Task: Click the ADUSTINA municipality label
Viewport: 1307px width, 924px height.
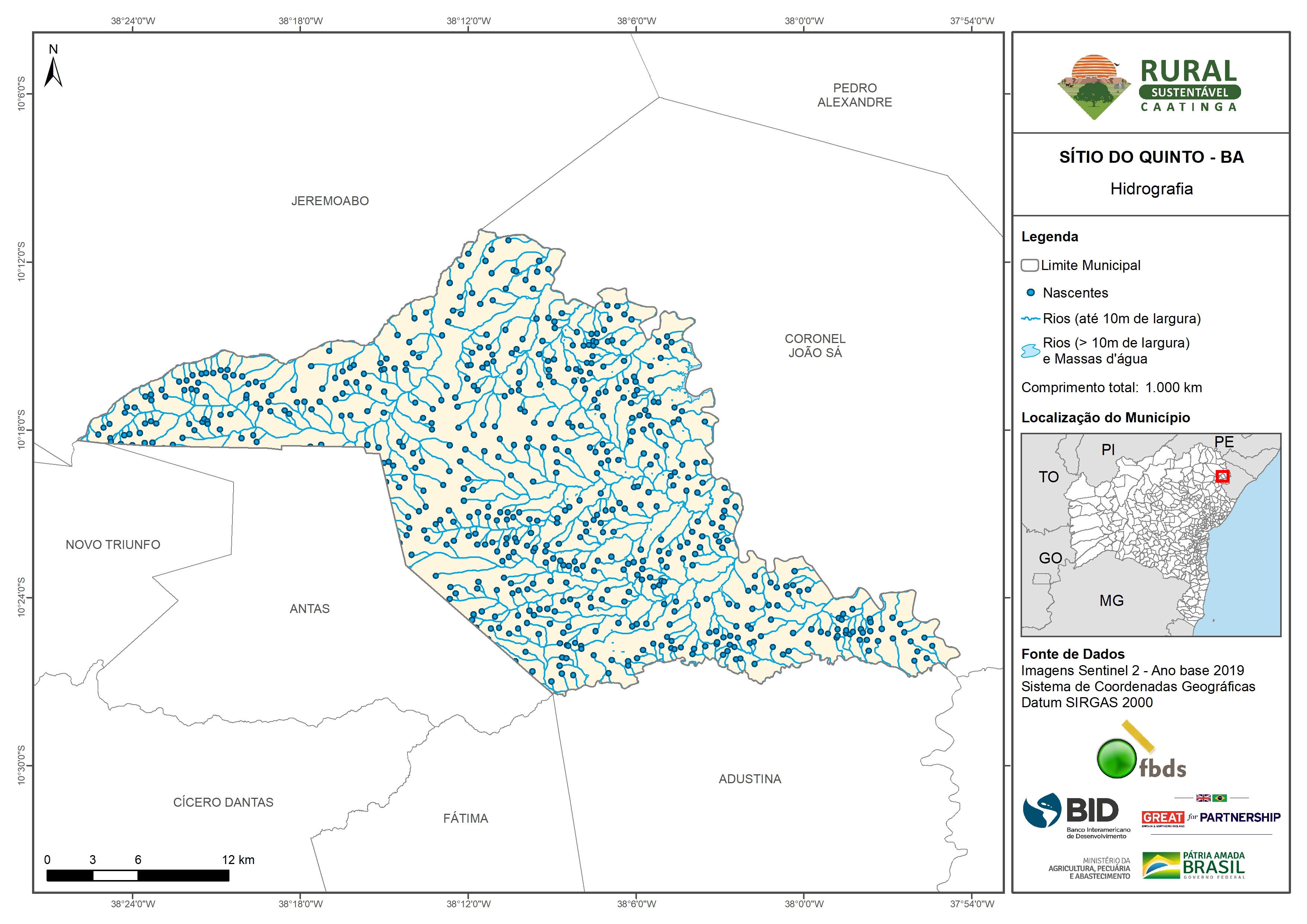Action: [750, 779]
